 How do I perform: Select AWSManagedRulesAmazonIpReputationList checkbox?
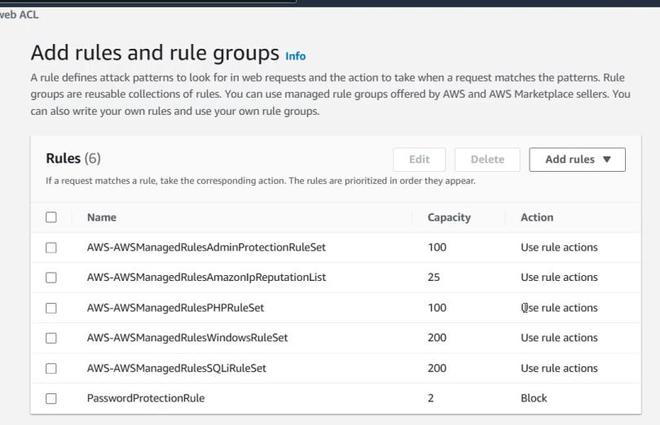51,278
